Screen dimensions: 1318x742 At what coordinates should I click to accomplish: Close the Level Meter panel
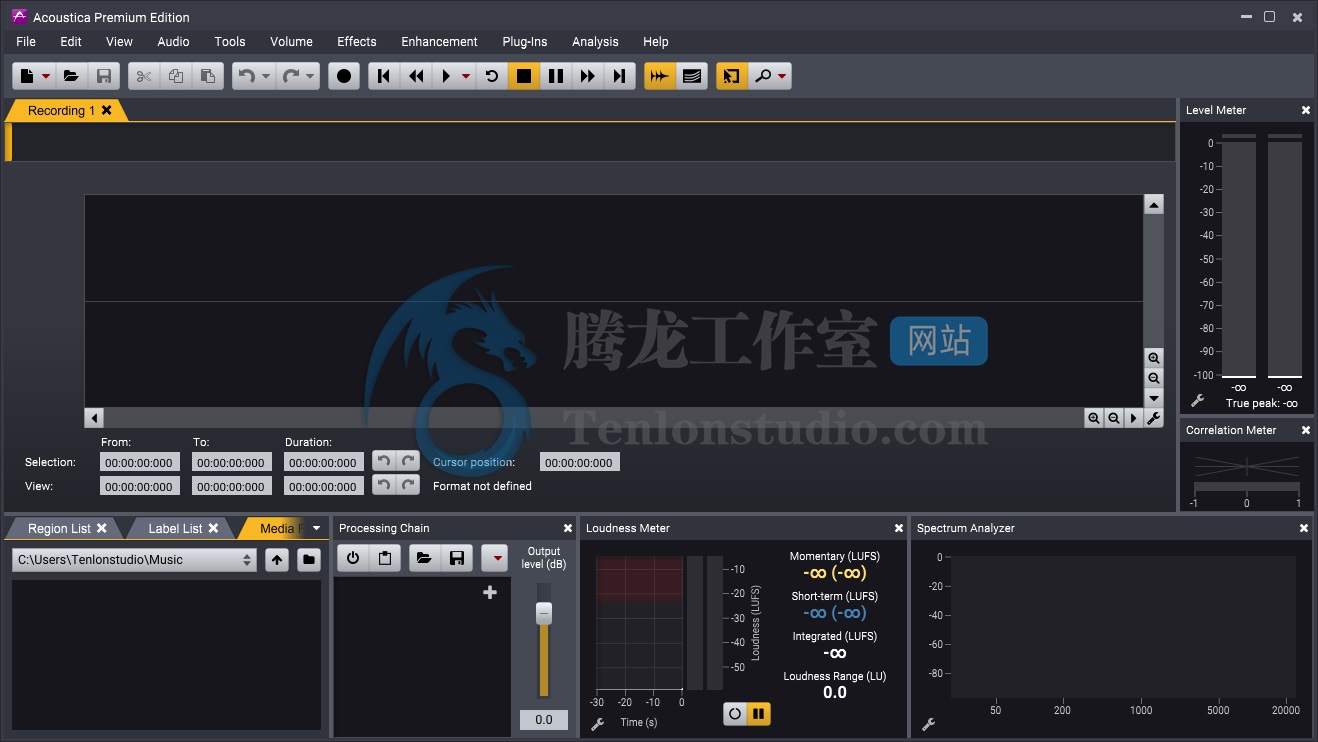(x=1305, y=110)
